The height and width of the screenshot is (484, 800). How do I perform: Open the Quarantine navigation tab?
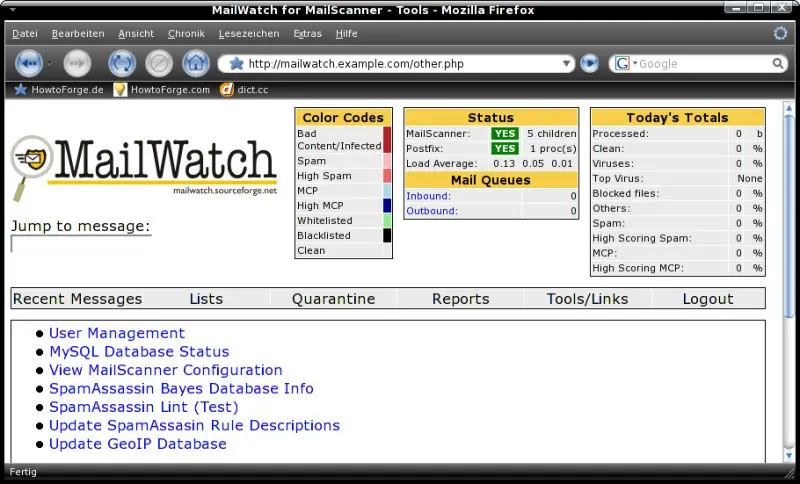tap(334, 299)
